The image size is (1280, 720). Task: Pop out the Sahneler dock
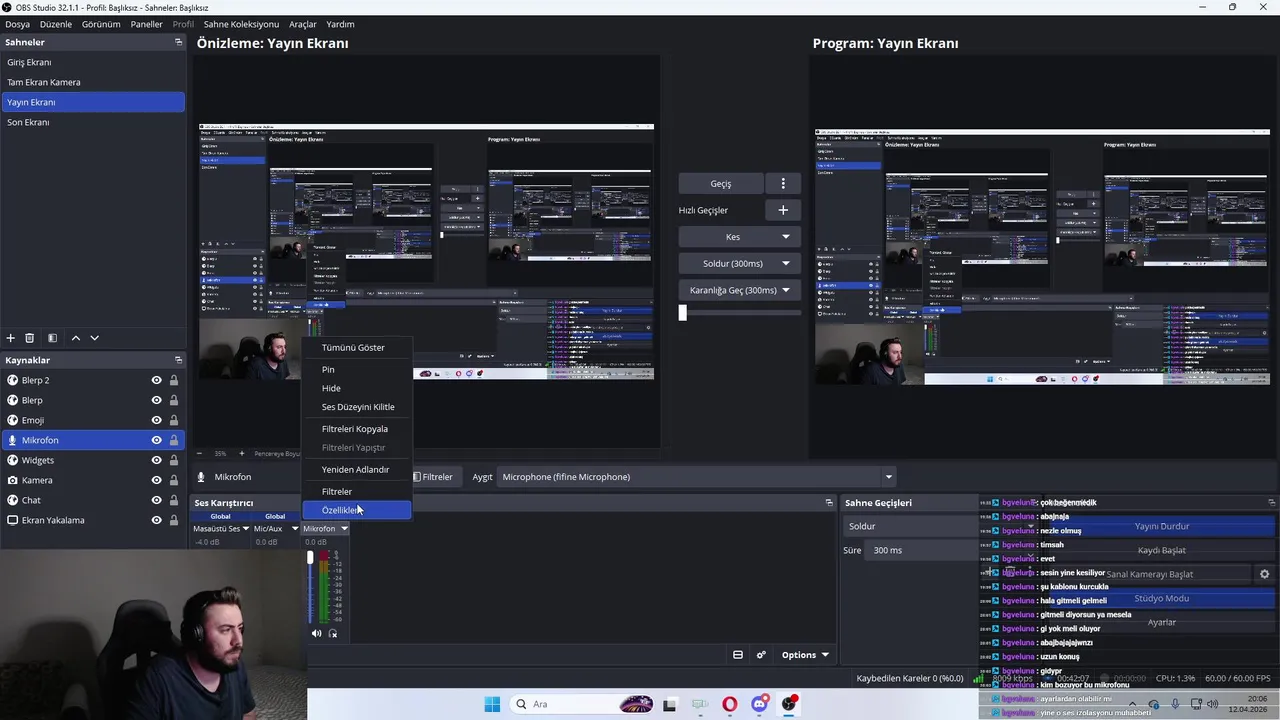pos(178,42)
